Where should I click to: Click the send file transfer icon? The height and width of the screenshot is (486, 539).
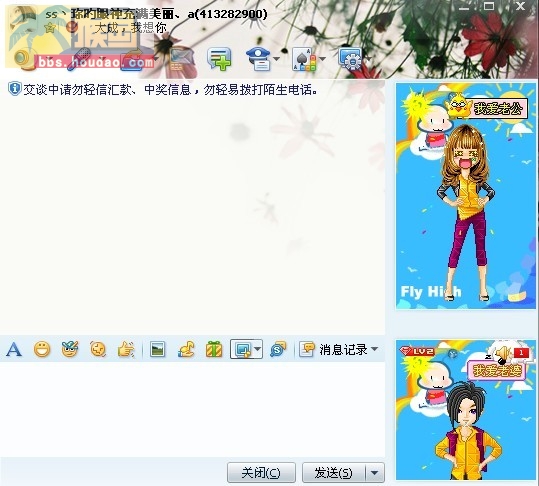point(132,59)
